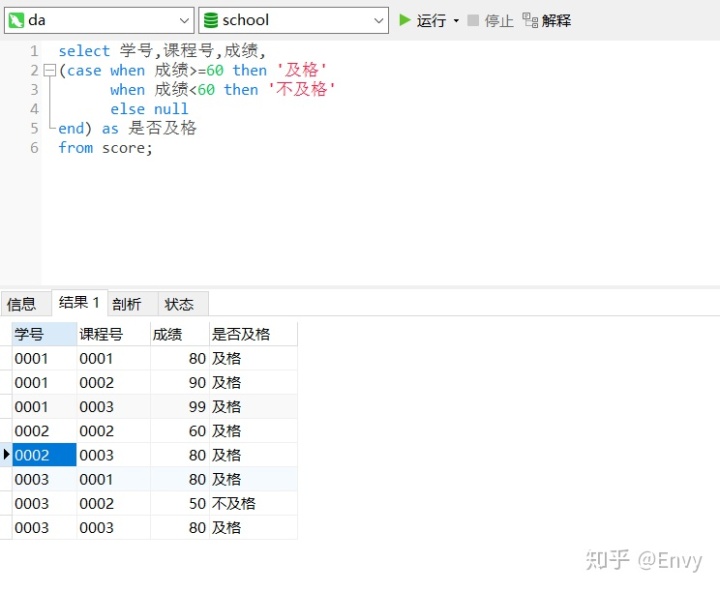Open the Run options dropdown arrow
The height and width of the screenshot is (592, 720).
pyautogui.click(x=456, y=21)
